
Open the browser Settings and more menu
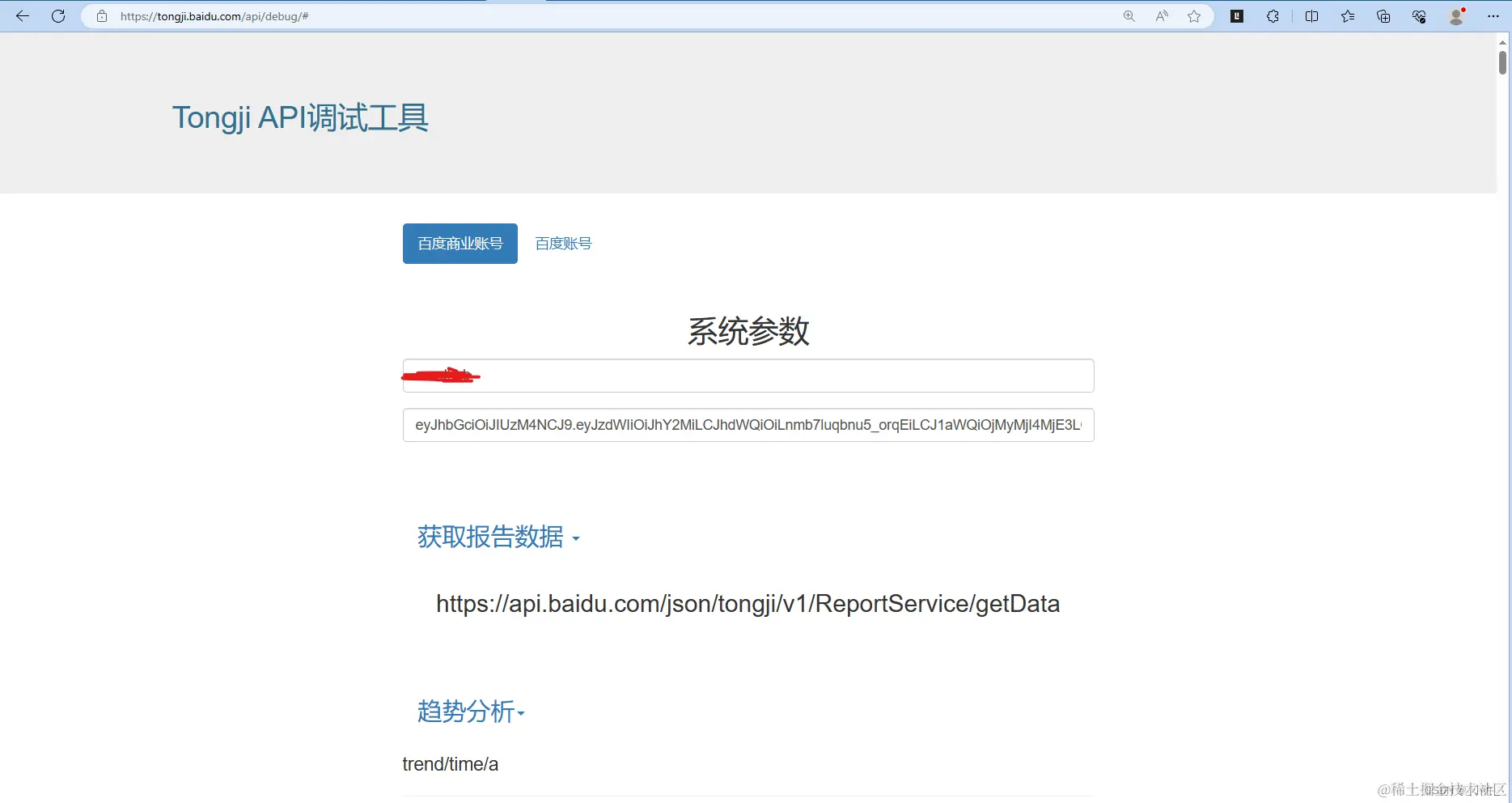[x=1493, y=16]
